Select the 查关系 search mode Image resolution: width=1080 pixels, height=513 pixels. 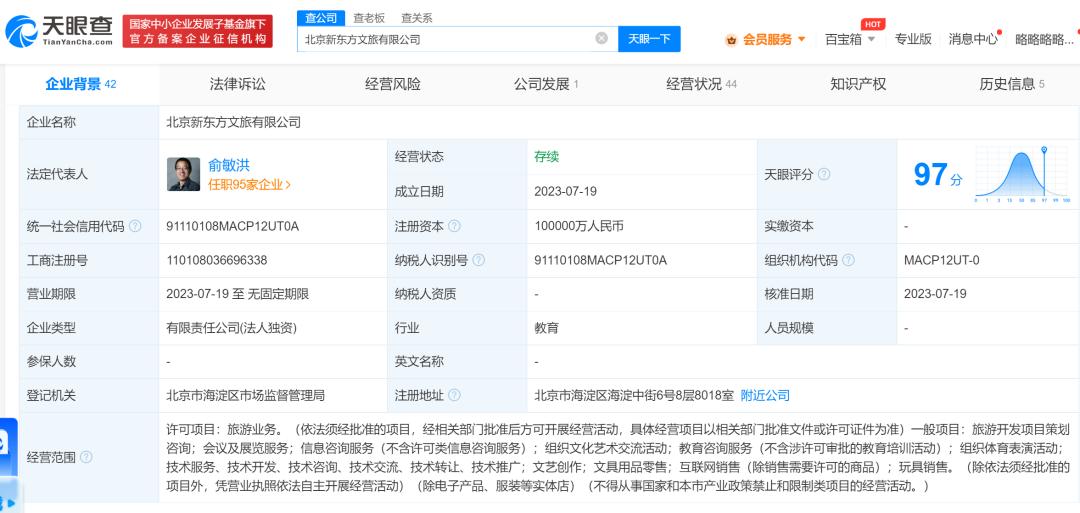(x=416, y=17)
